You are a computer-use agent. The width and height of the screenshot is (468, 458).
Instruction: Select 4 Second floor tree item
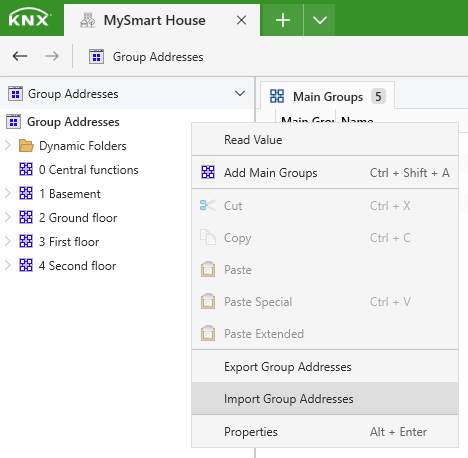(x=77, y=266)
